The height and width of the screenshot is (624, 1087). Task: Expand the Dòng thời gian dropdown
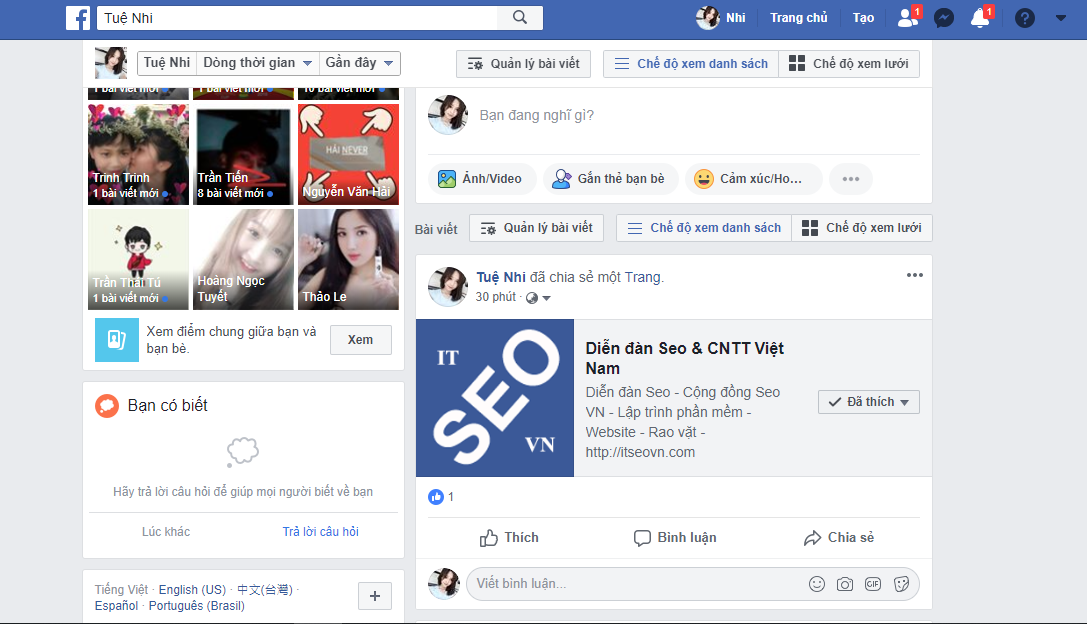click(258, 63)
